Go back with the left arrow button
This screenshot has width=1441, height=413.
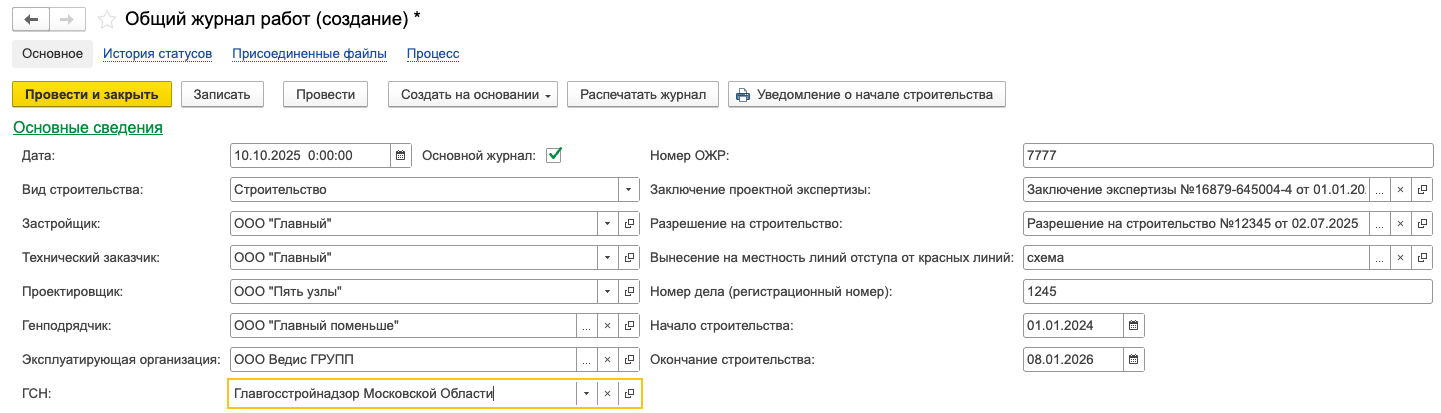pos(30,20)
